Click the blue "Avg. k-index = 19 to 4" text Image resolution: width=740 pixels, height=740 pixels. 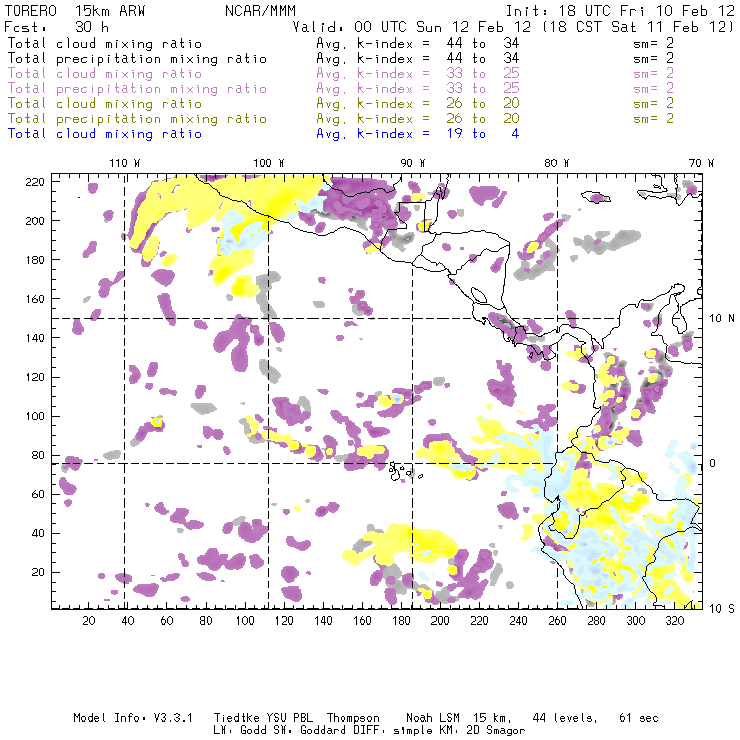point(418,134)
